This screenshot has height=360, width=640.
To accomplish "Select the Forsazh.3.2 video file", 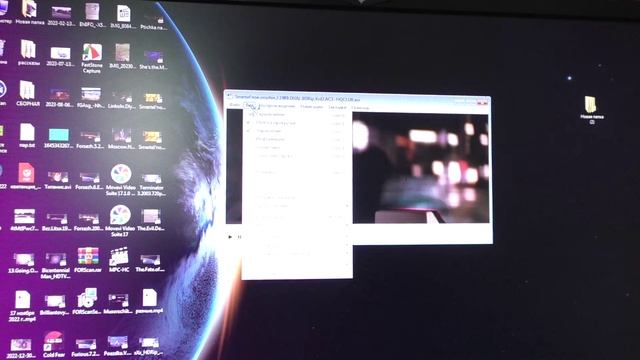I will tap(91, 140).
